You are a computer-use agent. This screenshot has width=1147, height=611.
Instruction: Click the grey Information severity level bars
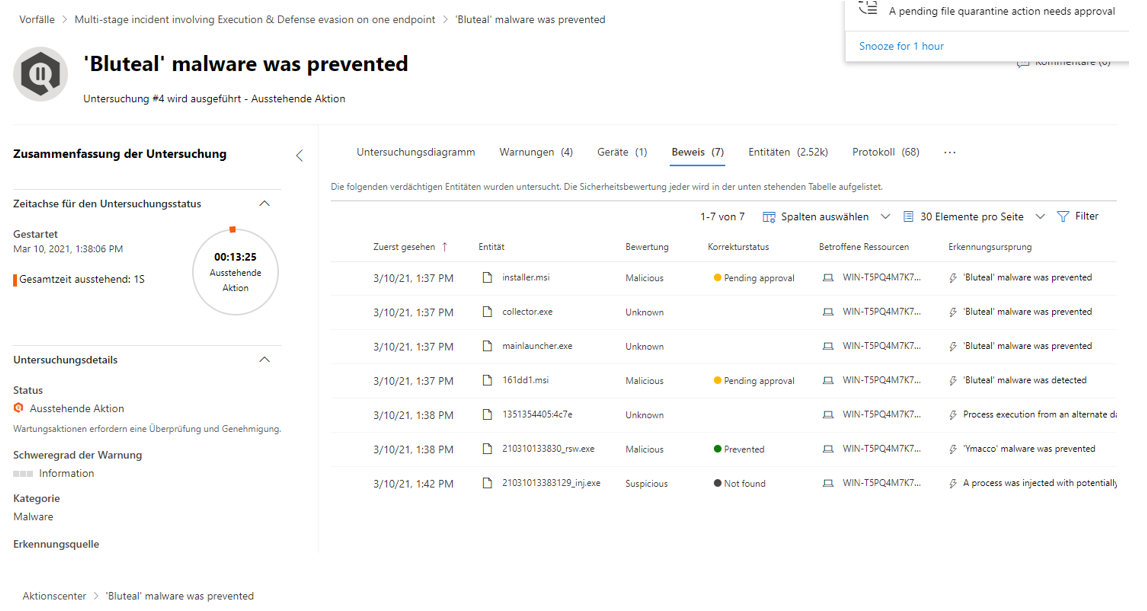23,473
